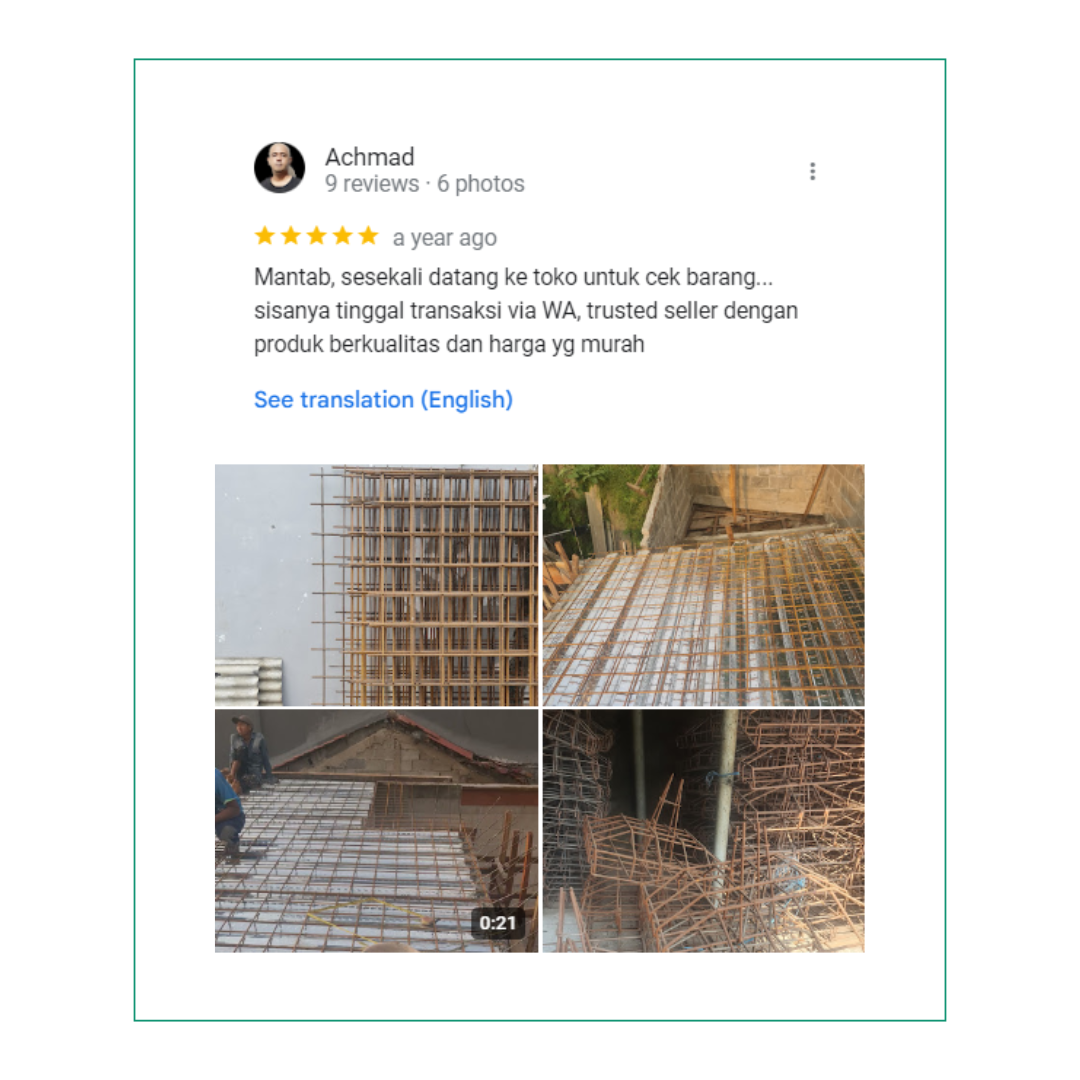Open the three-dot review options menu
Screen dimensions: 1080x1080
click(813, 172)
